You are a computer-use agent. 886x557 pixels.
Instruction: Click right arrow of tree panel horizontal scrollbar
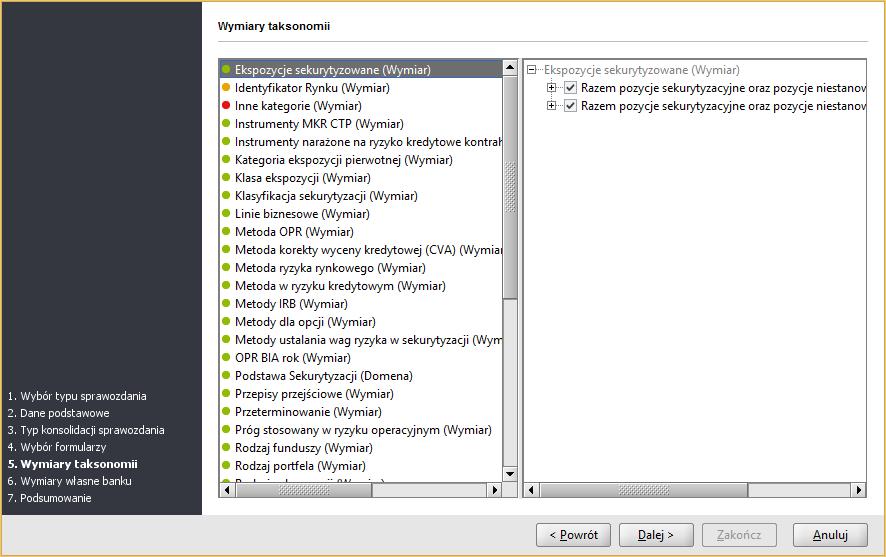pos(858,490)
